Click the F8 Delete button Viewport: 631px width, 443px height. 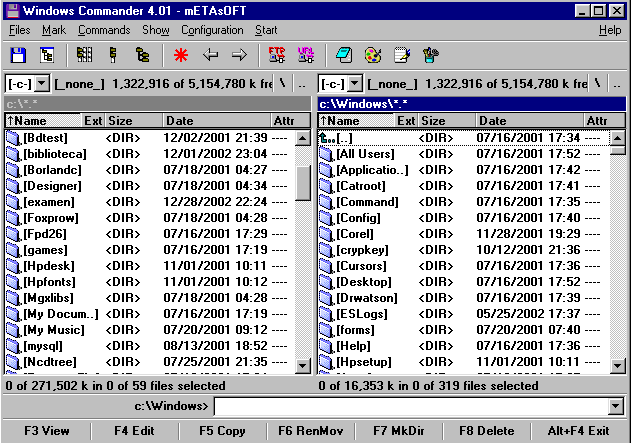click(x=487, y=431)
